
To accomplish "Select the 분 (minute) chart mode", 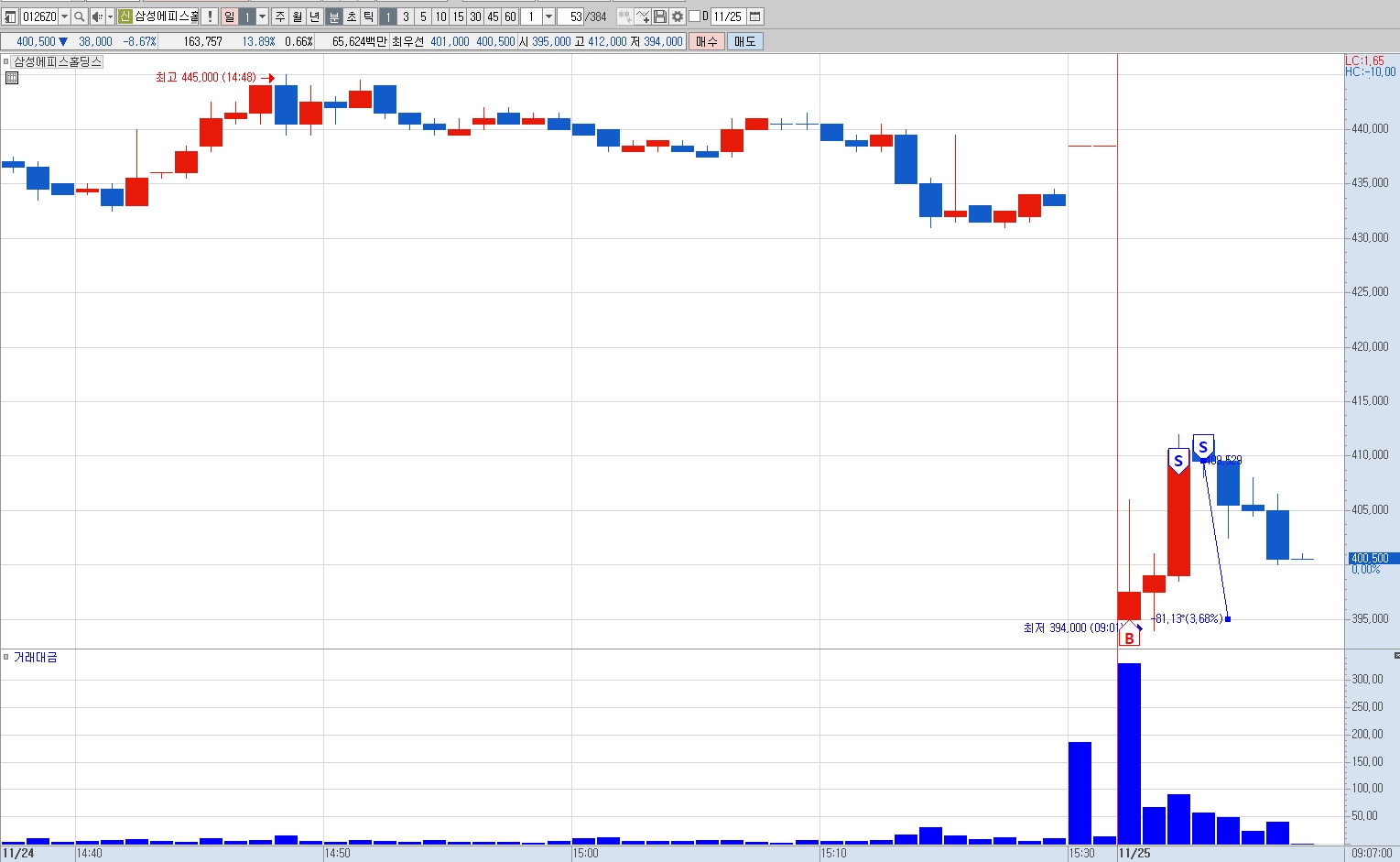I will click(x=334, y=16).
